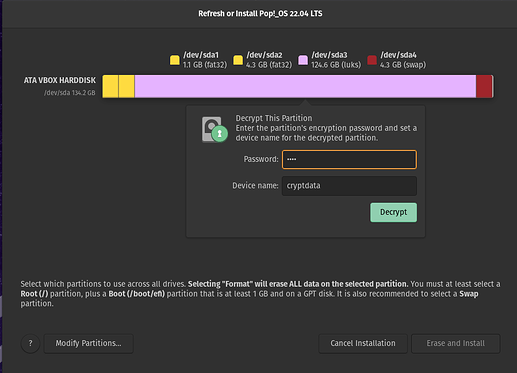Click the /dev/sda2 partition label

[264, 55]
